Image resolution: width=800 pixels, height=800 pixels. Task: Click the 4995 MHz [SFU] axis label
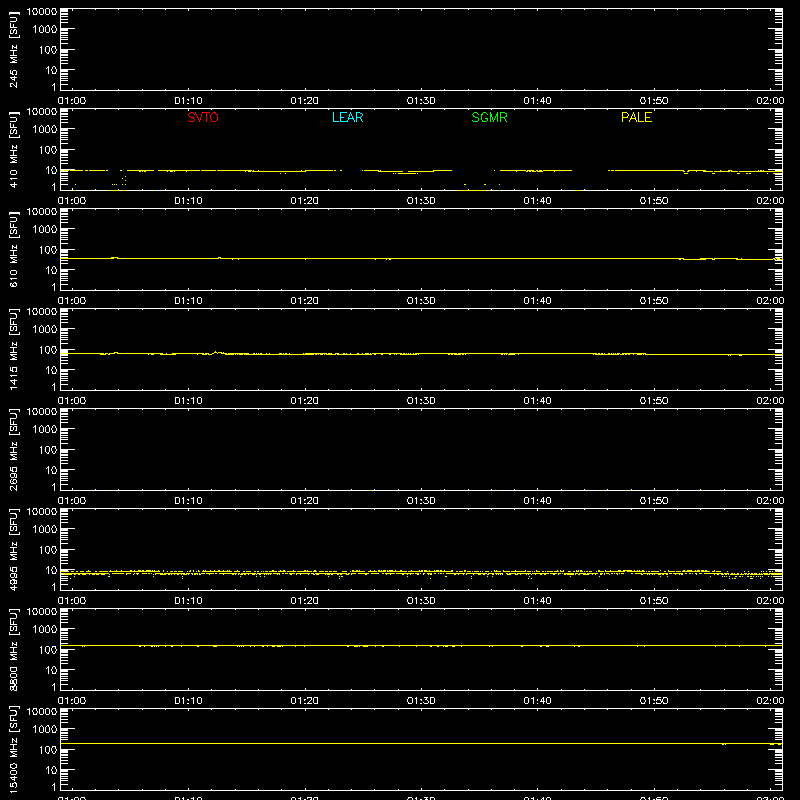click(13, 550)
